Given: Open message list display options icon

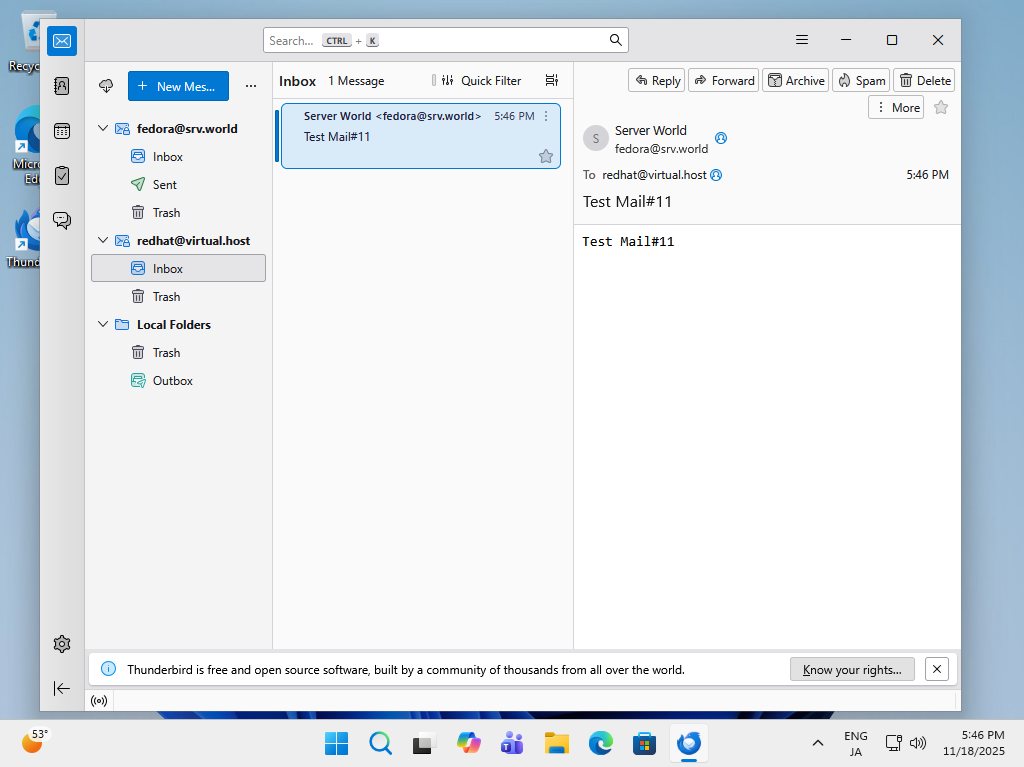Looking at the screenshot, I should (551, 81).
